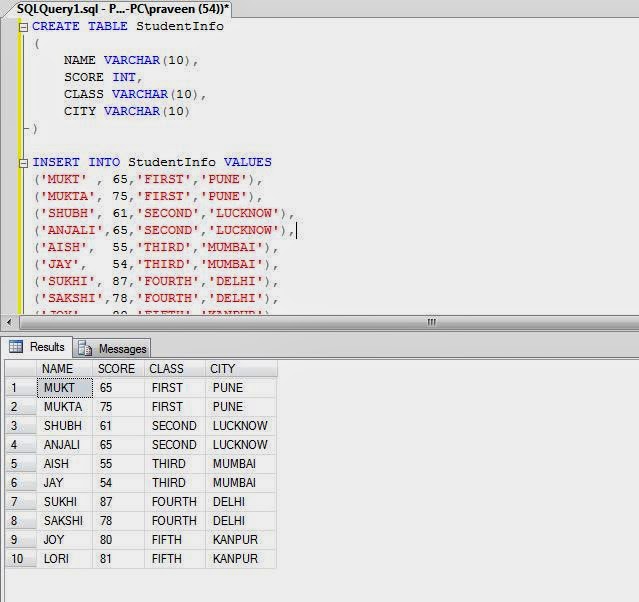Click score 75 in MUKTA row
639x602 pixels.
click(x=119, y=407)
